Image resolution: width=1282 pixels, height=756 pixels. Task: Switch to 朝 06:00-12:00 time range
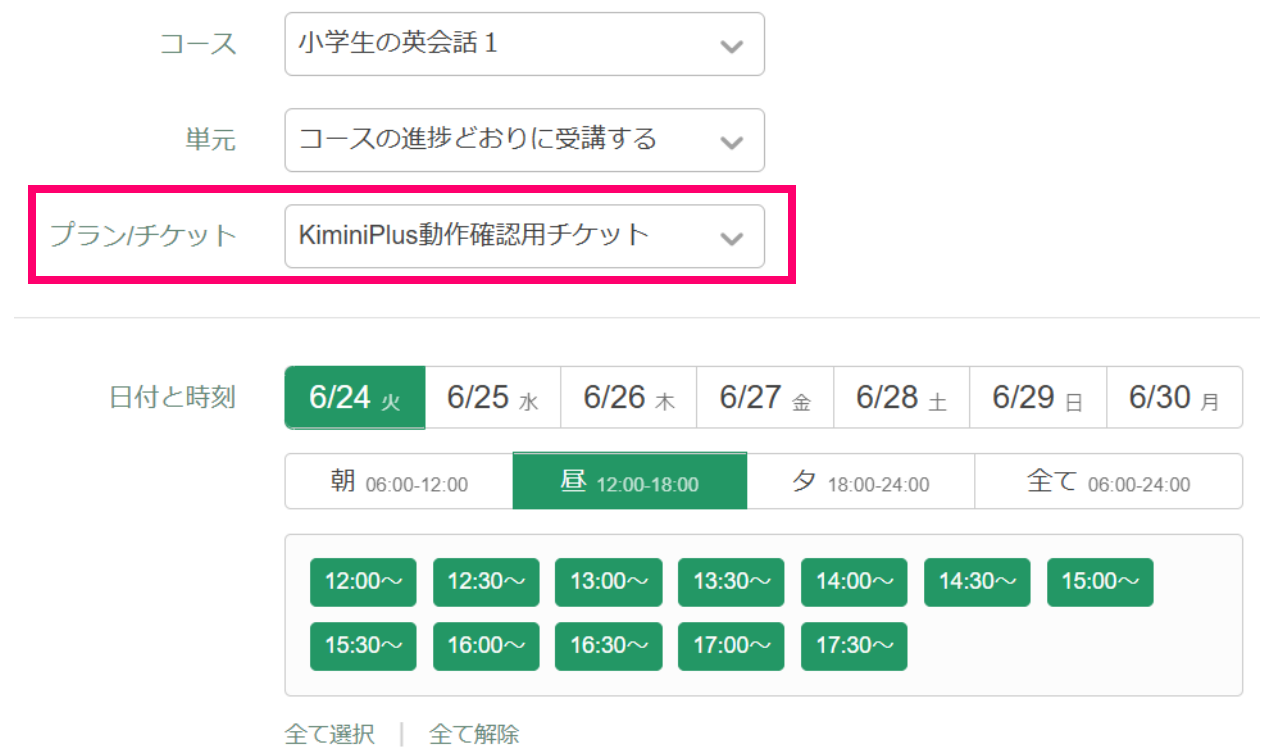pos(399,482)
